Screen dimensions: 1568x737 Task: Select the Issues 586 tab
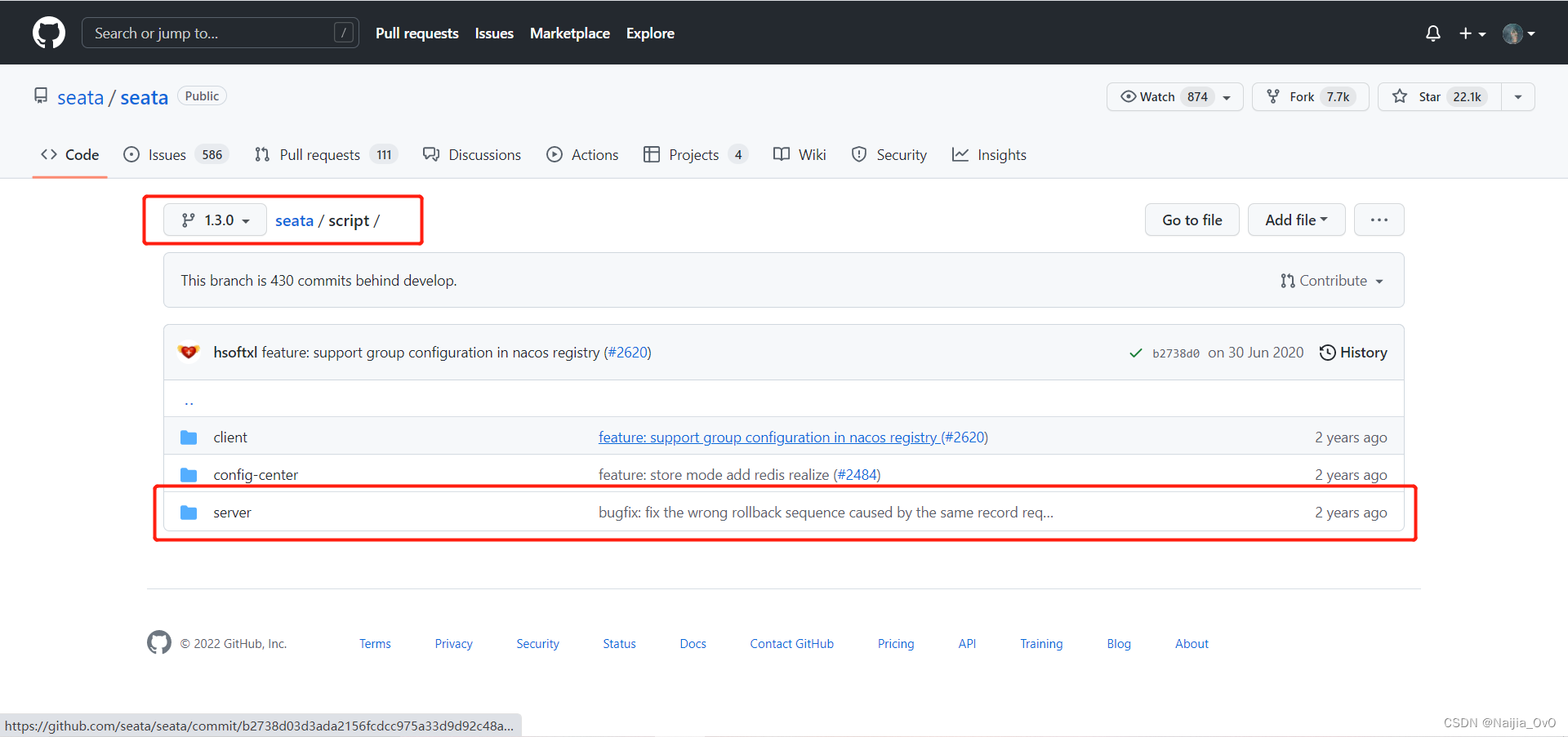pos(176,154)
